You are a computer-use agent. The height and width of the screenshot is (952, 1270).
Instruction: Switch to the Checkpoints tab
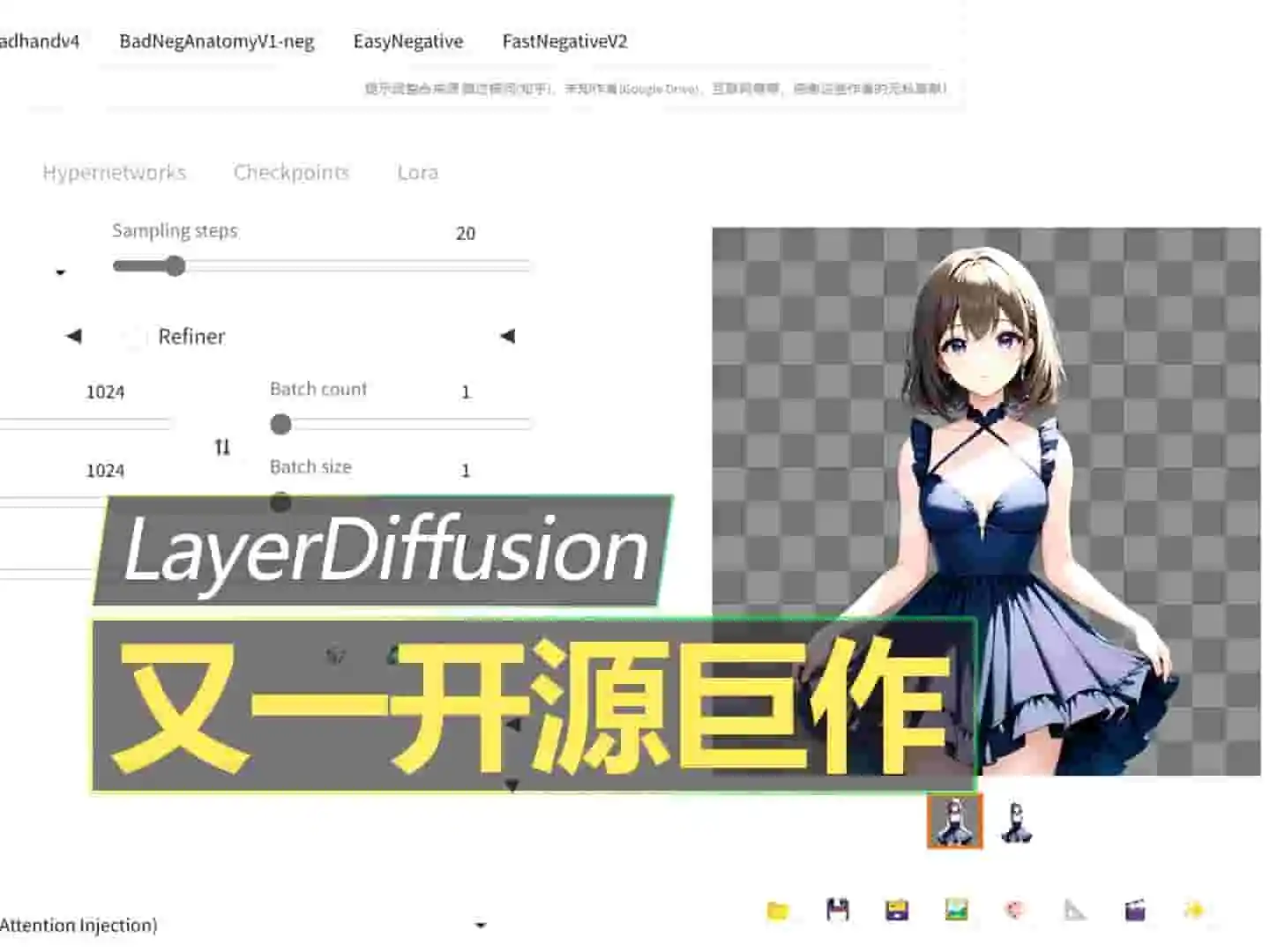291,172
